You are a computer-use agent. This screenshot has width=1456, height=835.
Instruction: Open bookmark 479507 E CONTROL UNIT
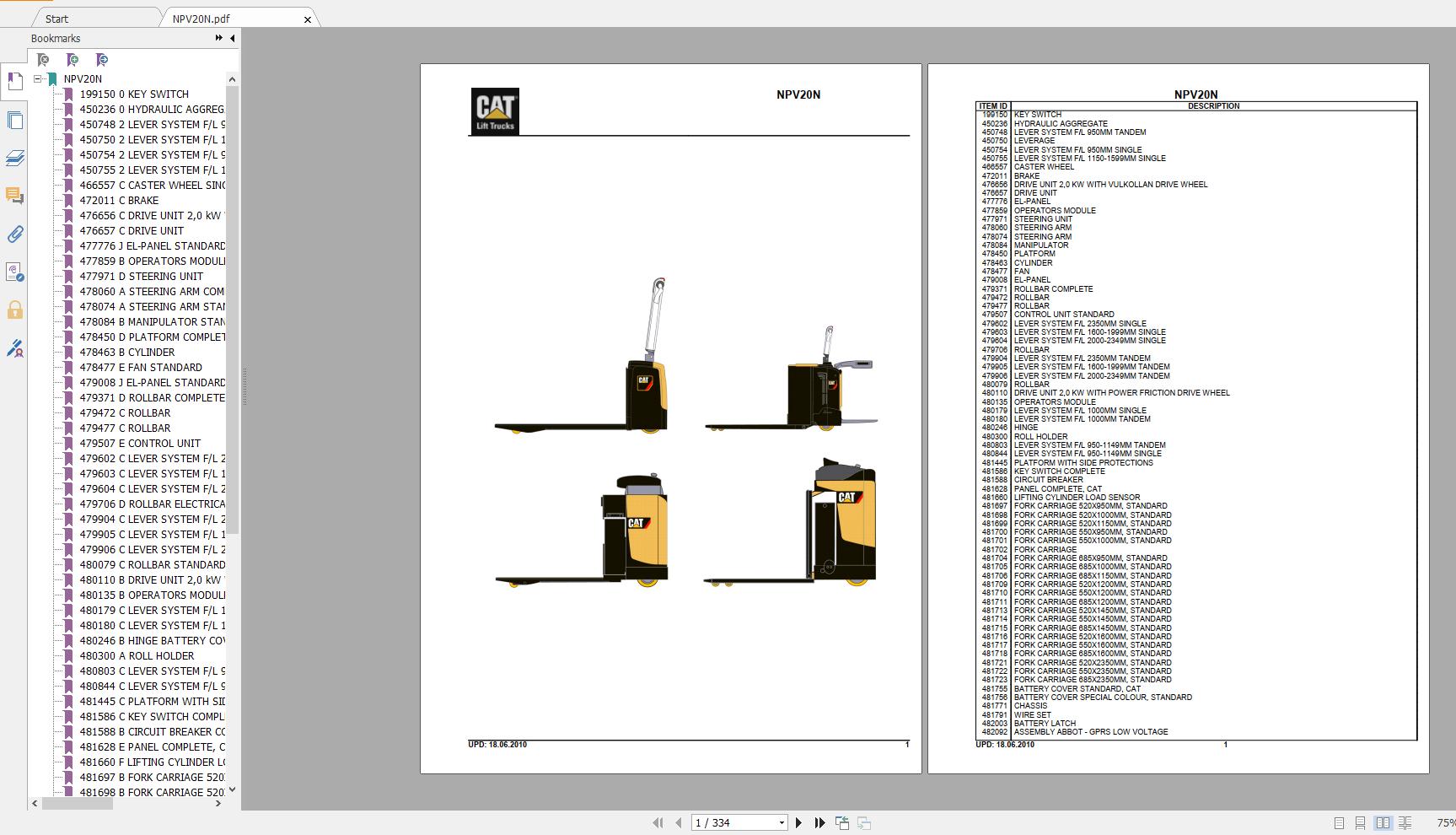tap(140, 444)
